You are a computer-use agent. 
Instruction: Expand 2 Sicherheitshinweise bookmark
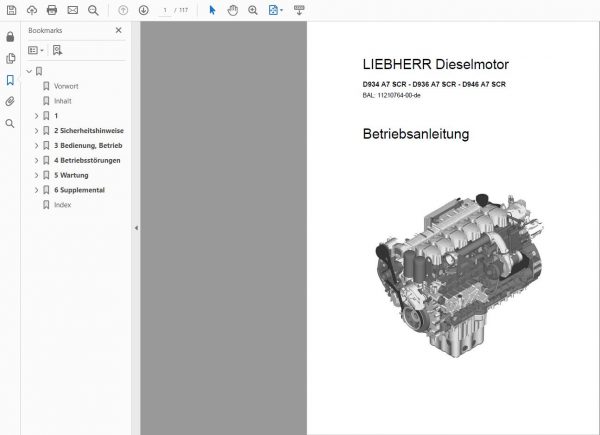click(36, 130)
